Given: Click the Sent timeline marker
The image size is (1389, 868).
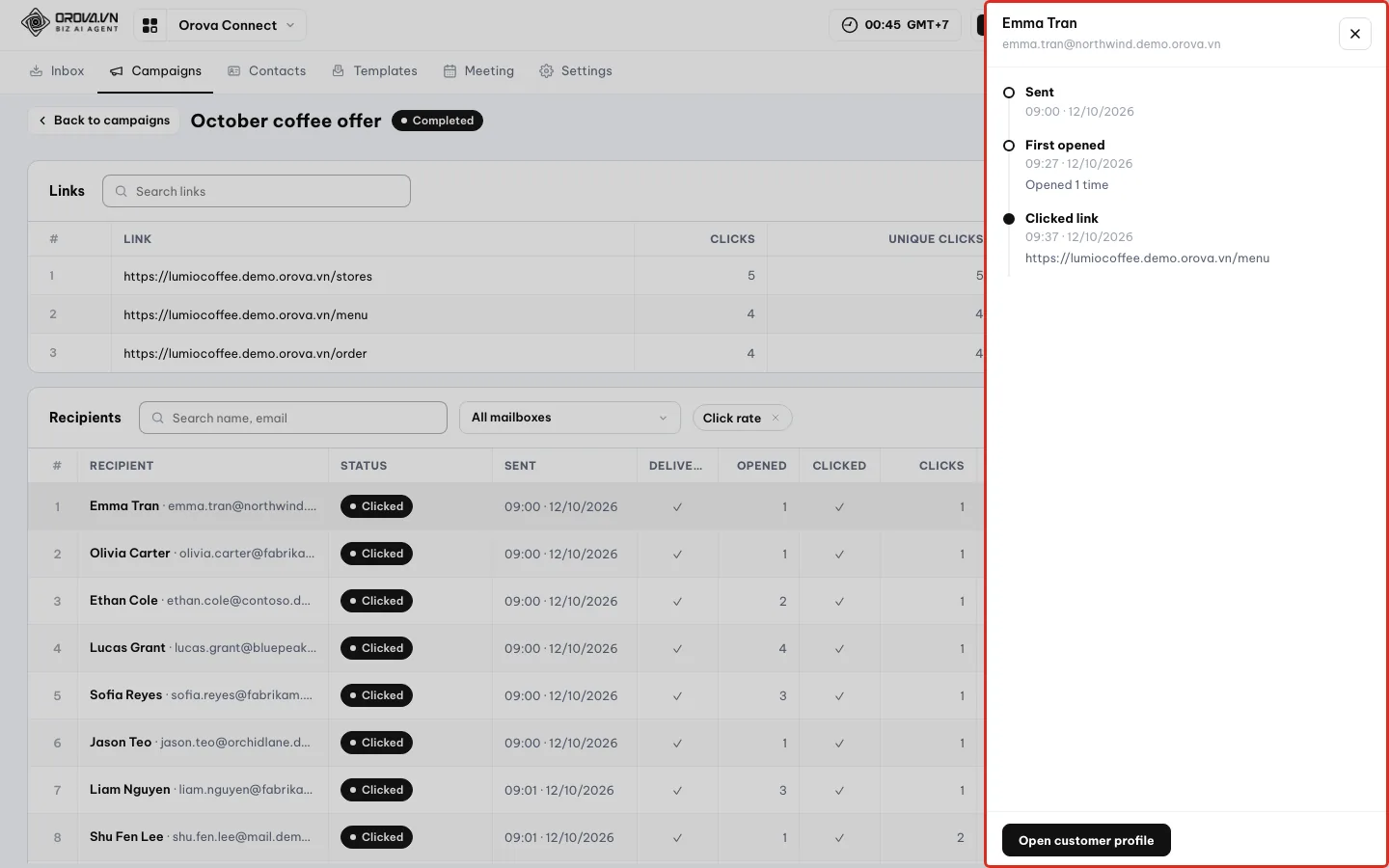Looking at the screenshot, I should pyautogui.click(x=1009, y=93).
